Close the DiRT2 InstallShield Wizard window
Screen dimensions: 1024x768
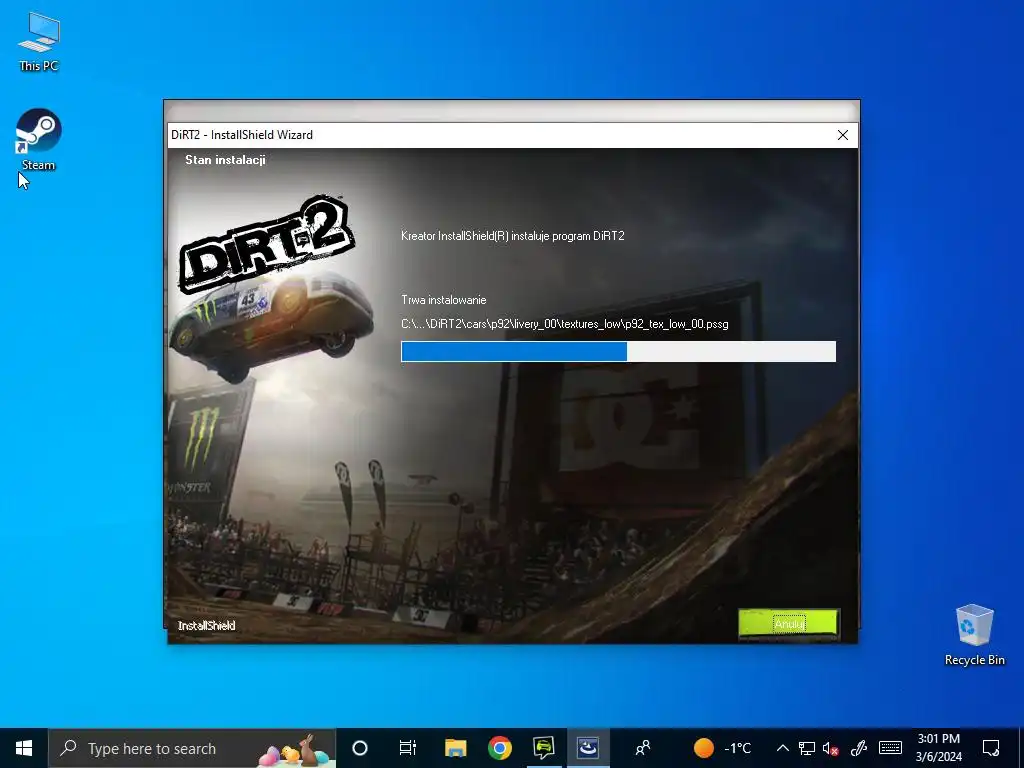tap(842, 135)
